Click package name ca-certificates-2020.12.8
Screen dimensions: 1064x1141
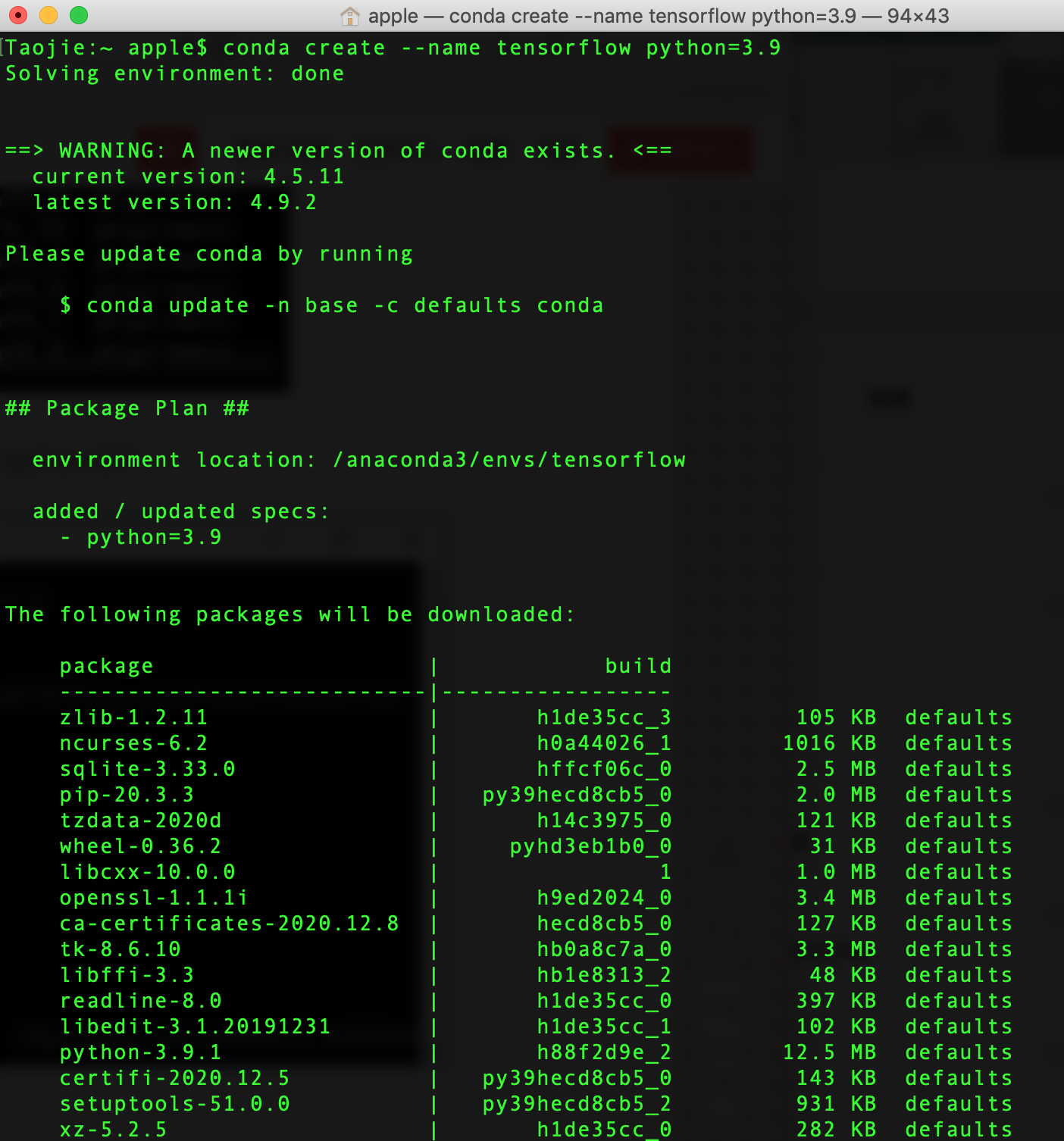coord(230,924)
